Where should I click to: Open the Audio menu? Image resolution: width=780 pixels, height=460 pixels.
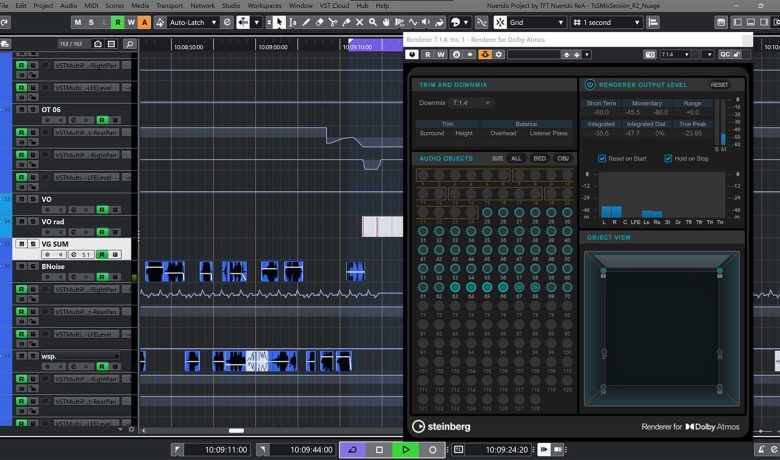69,5
